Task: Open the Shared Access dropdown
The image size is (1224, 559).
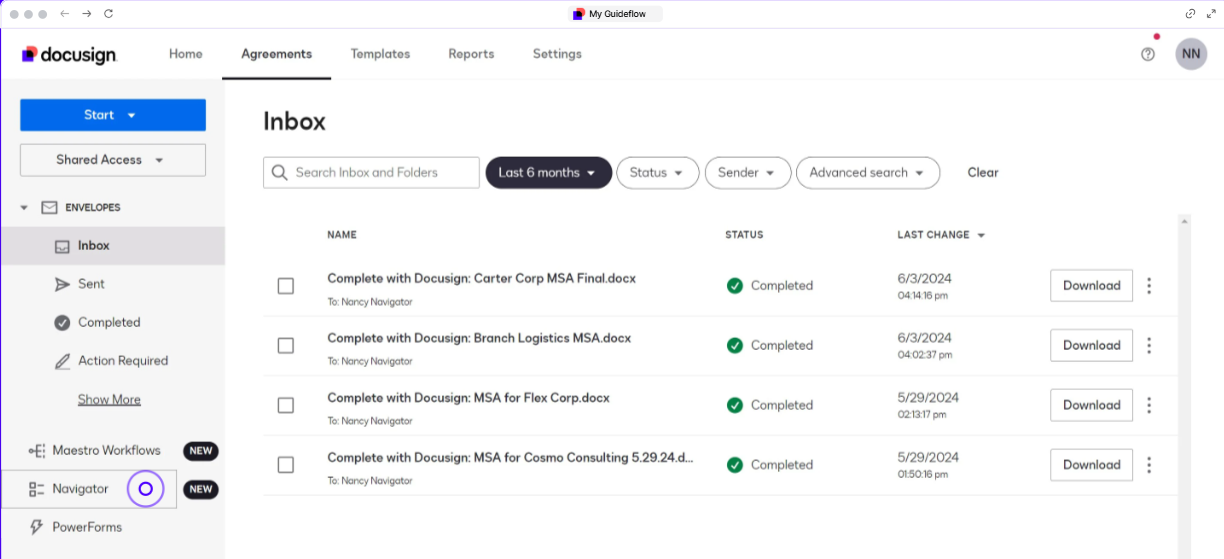Action: (113, 160)
